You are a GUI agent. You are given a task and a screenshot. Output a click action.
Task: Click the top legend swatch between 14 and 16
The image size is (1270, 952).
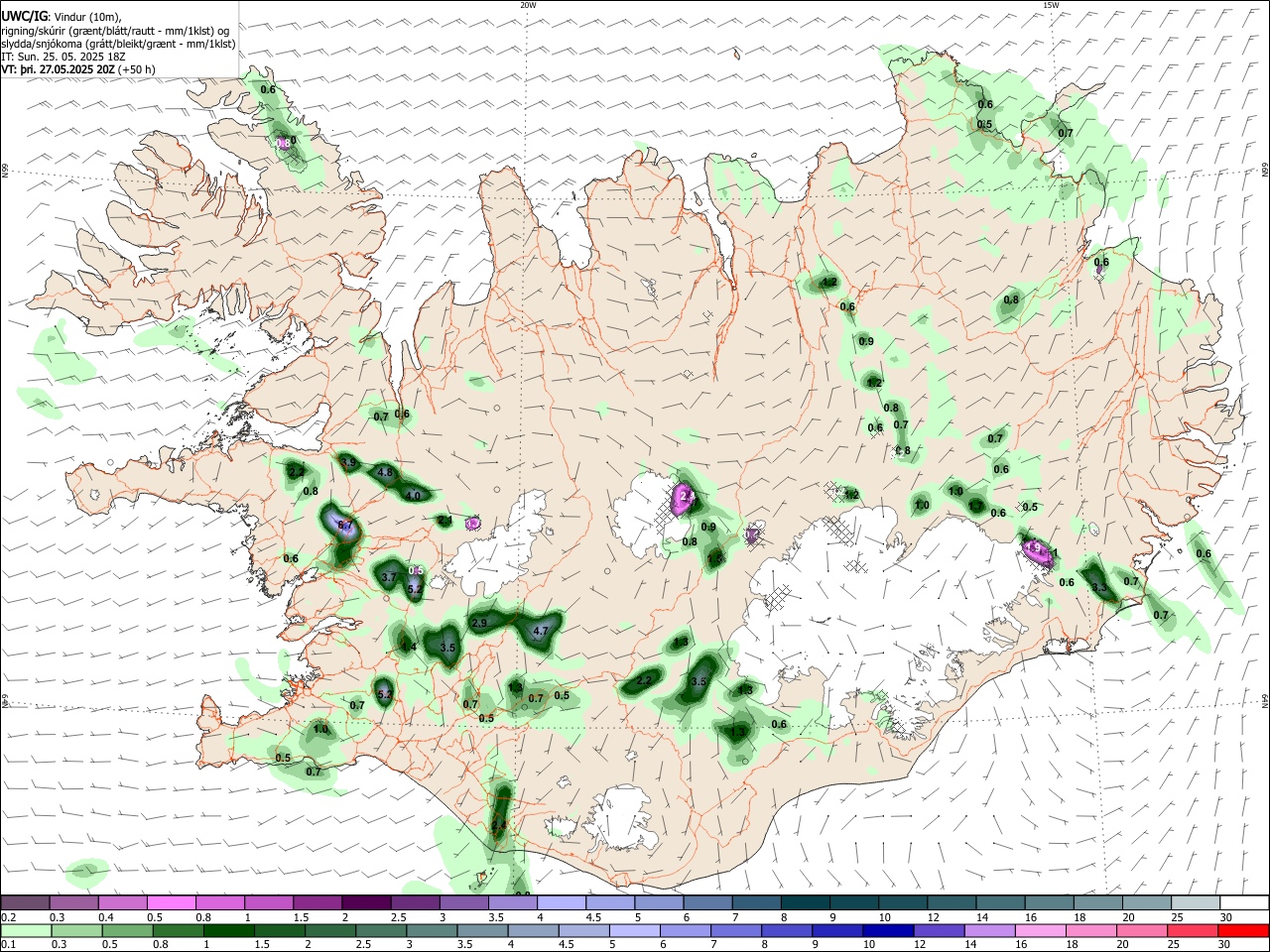click(999, 902)
